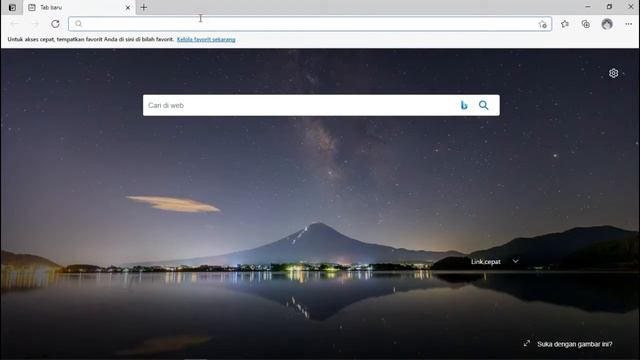Click "Kelola favorit sekarang" link
Viewport: 640px width, 360px height.
point(206,40)
